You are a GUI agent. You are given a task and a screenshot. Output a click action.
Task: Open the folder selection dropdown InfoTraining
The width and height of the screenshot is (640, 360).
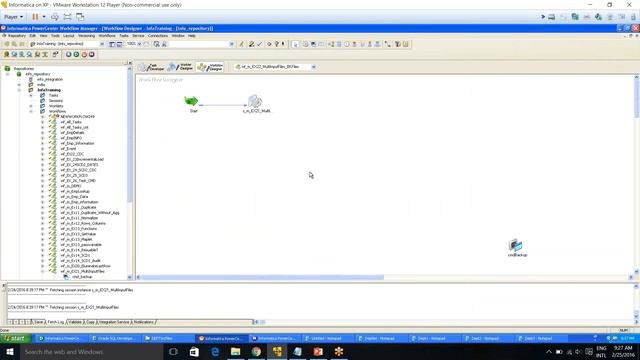(x=102, y=44)
